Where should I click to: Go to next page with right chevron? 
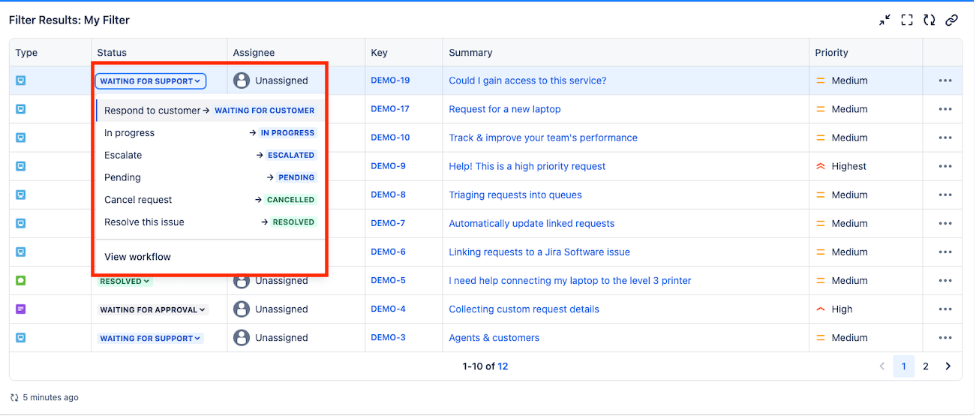click(x=948, y=366)
